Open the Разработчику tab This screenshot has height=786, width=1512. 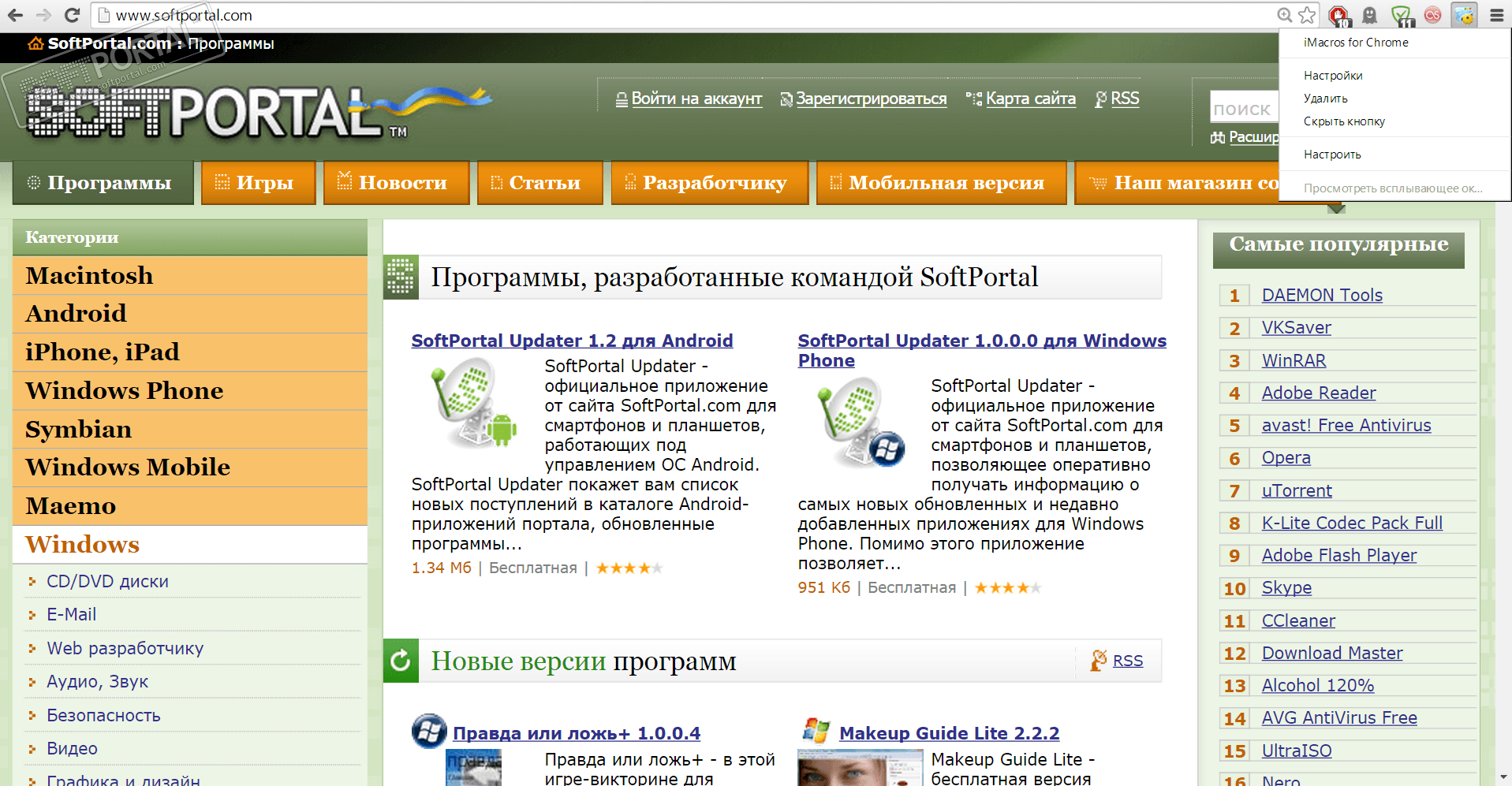point(709,183)
